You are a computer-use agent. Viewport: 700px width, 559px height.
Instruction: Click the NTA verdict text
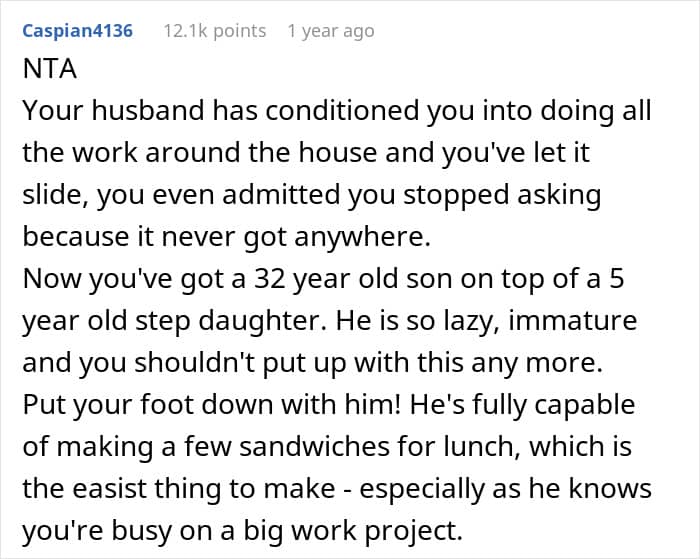click(50, 69)
